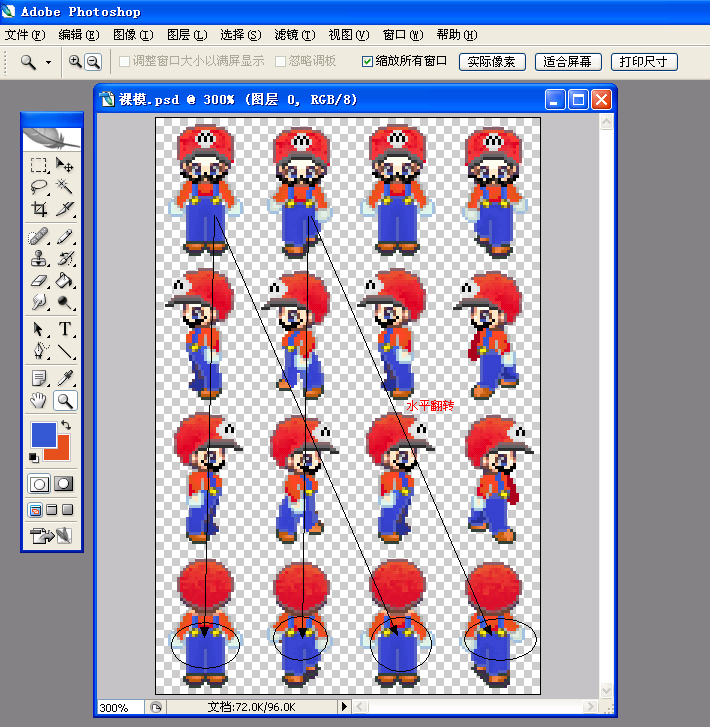Select the Pen tool
The height and width of the screenshot is (727, 710).
click(39, 351)
